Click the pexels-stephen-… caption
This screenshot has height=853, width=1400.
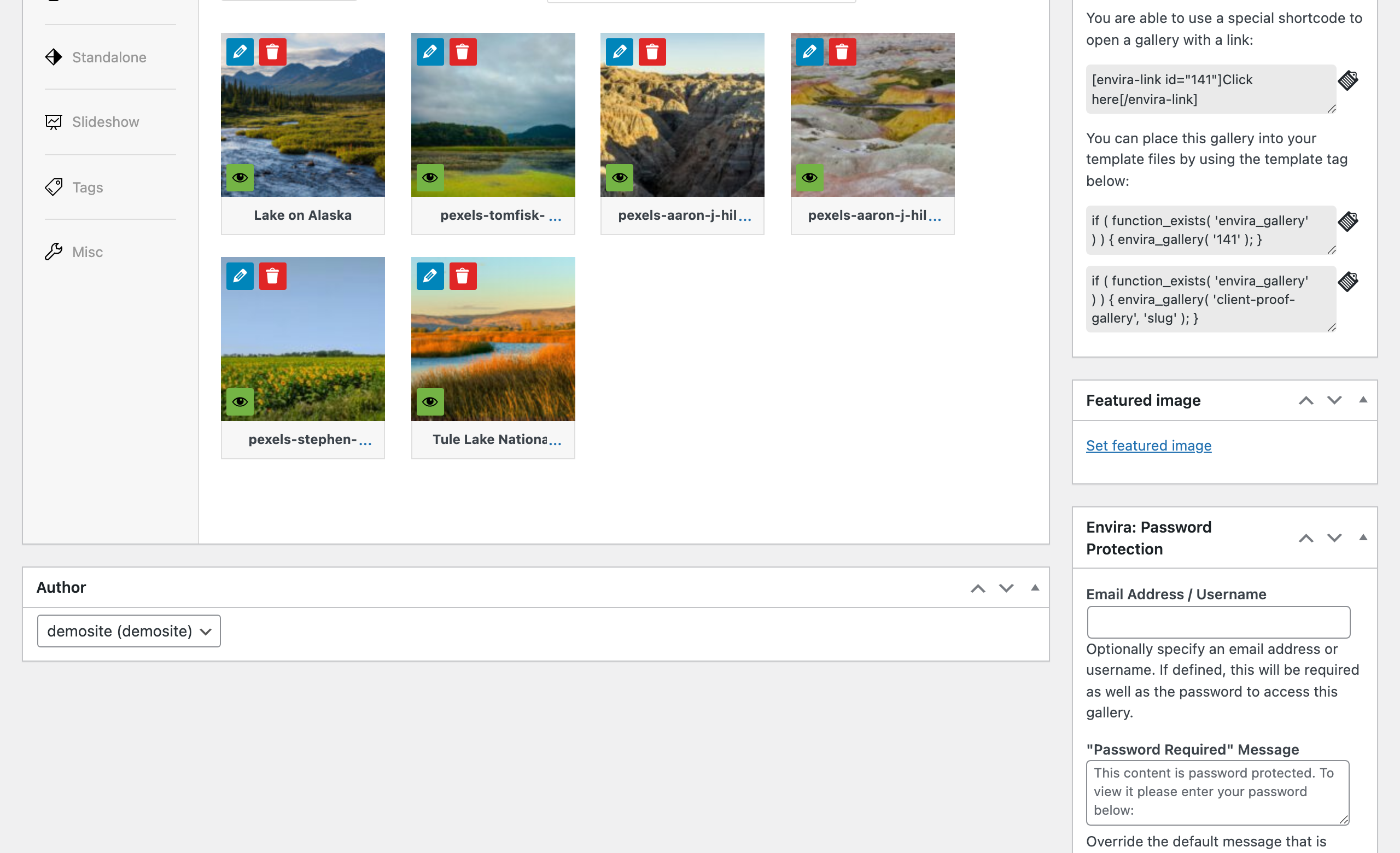tap(310, 440)
